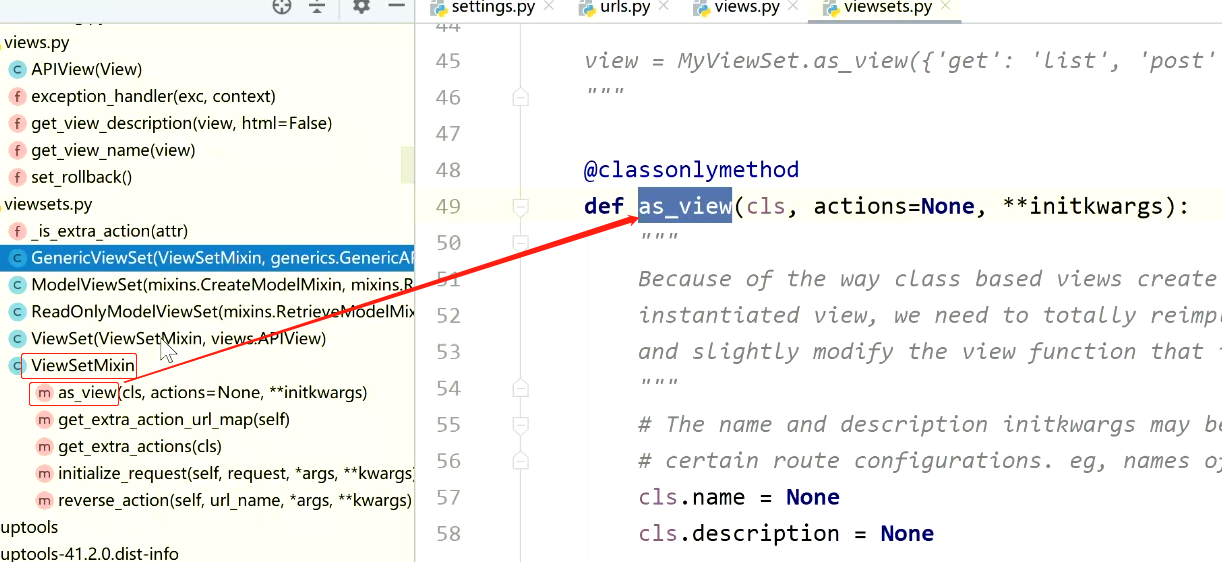The height and width of the screenshot is (562, 1222).
Task: Click the Python file icon on viewsets.py tab
Action: pyautogui.click(x=830, y=7)
